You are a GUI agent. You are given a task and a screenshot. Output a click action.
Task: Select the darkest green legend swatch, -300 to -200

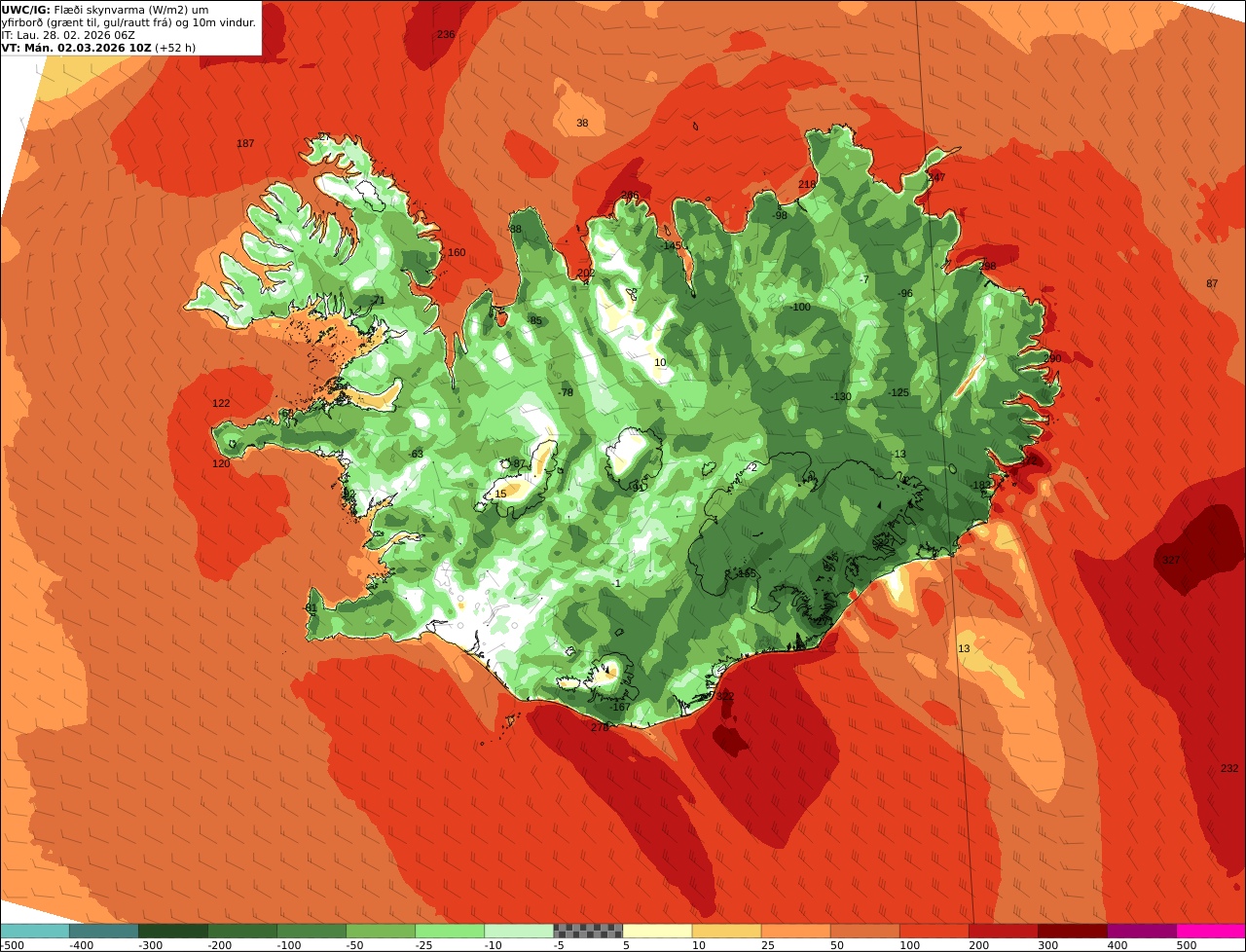tap(173, 932)
